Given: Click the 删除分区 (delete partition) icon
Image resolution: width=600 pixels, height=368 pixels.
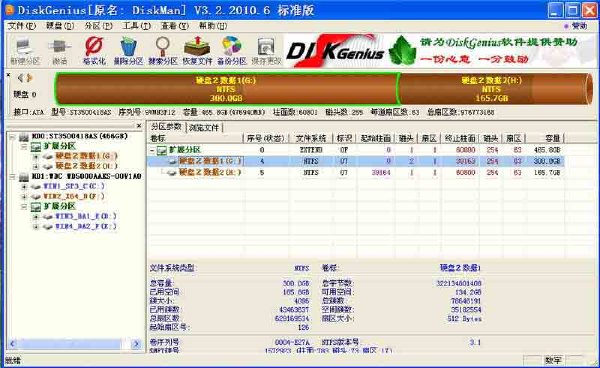Looking at the screenshot, I should [x=128, y=50].
